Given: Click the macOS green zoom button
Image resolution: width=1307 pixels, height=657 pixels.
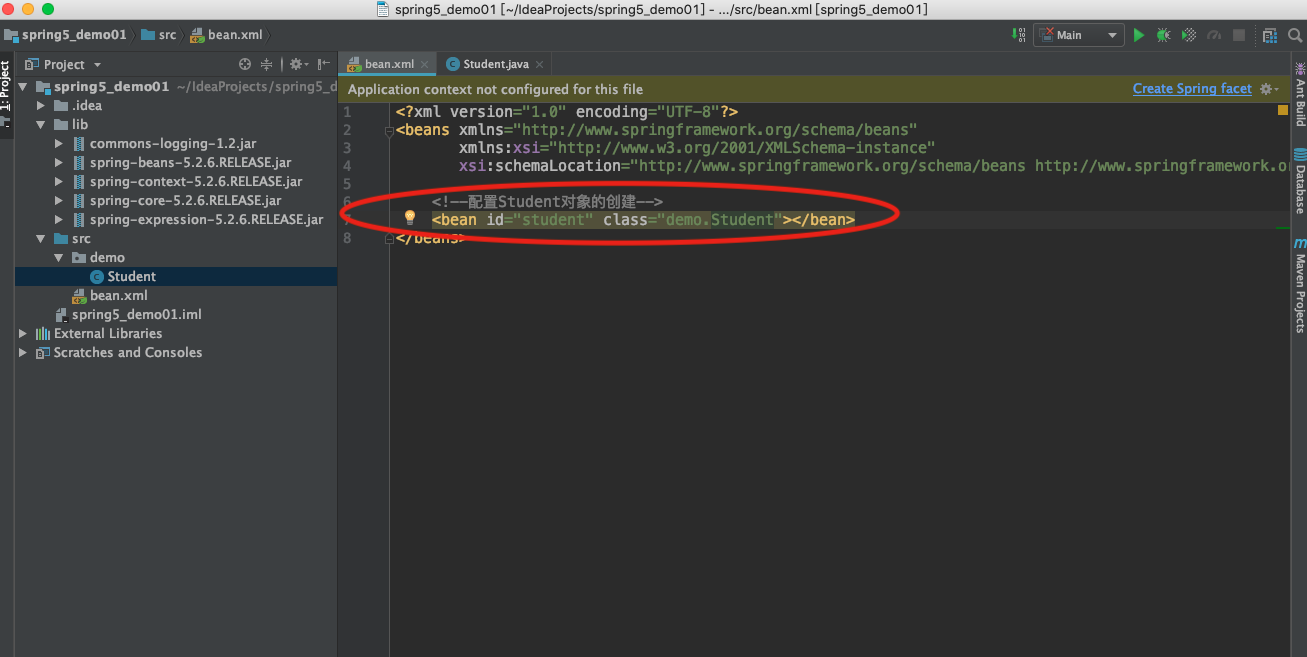Looking at the screenshot, I should pyautogui.click(x=47, y=9).
